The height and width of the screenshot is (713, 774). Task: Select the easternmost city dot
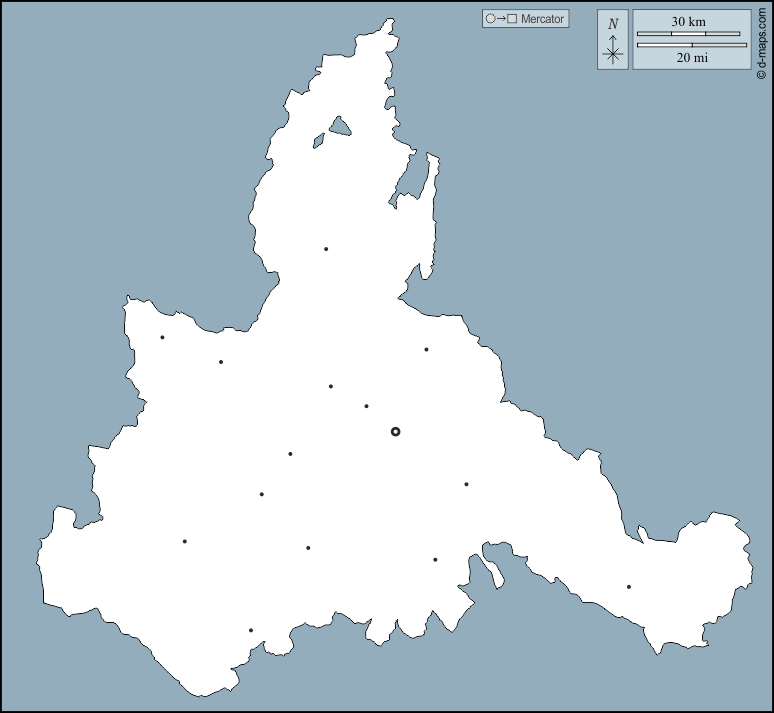(629, 587)
